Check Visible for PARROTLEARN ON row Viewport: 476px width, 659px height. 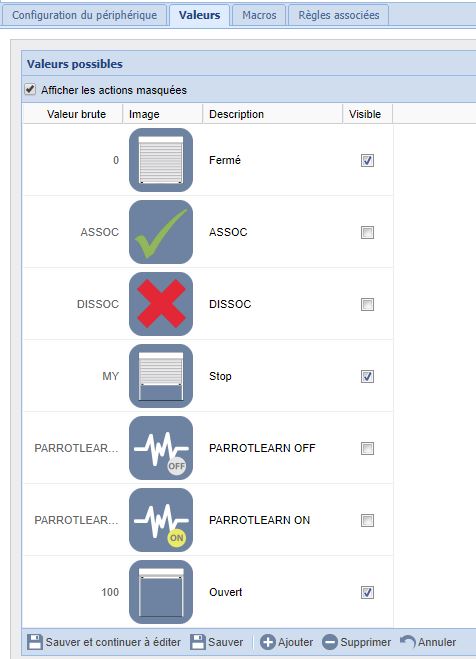[x=367, y=520]
